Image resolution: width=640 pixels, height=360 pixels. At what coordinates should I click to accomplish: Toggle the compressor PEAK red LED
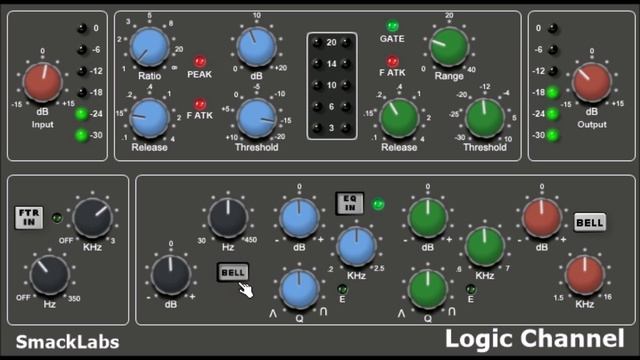(200, 62)
